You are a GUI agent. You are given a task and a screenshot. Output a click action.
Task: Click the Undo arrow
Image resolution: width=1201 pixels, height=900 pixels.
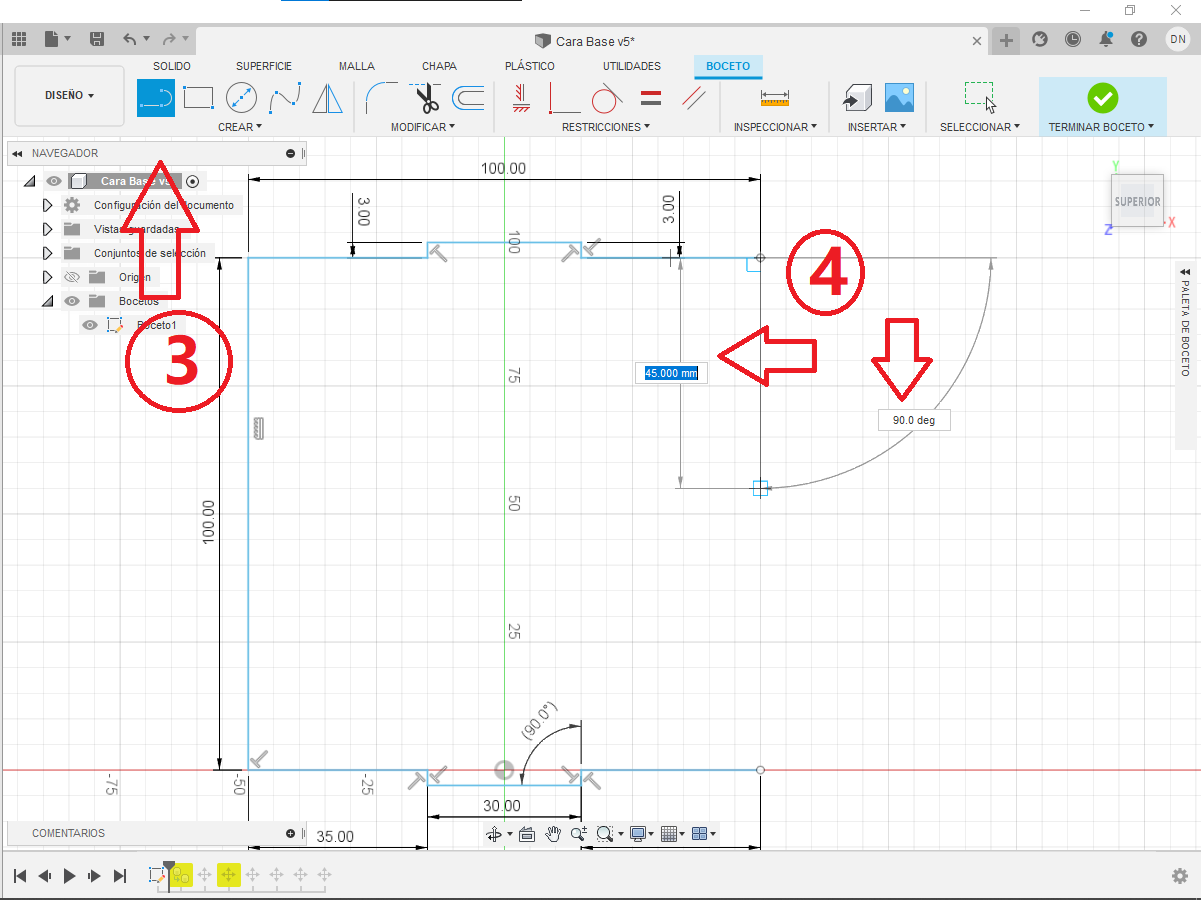129,39
